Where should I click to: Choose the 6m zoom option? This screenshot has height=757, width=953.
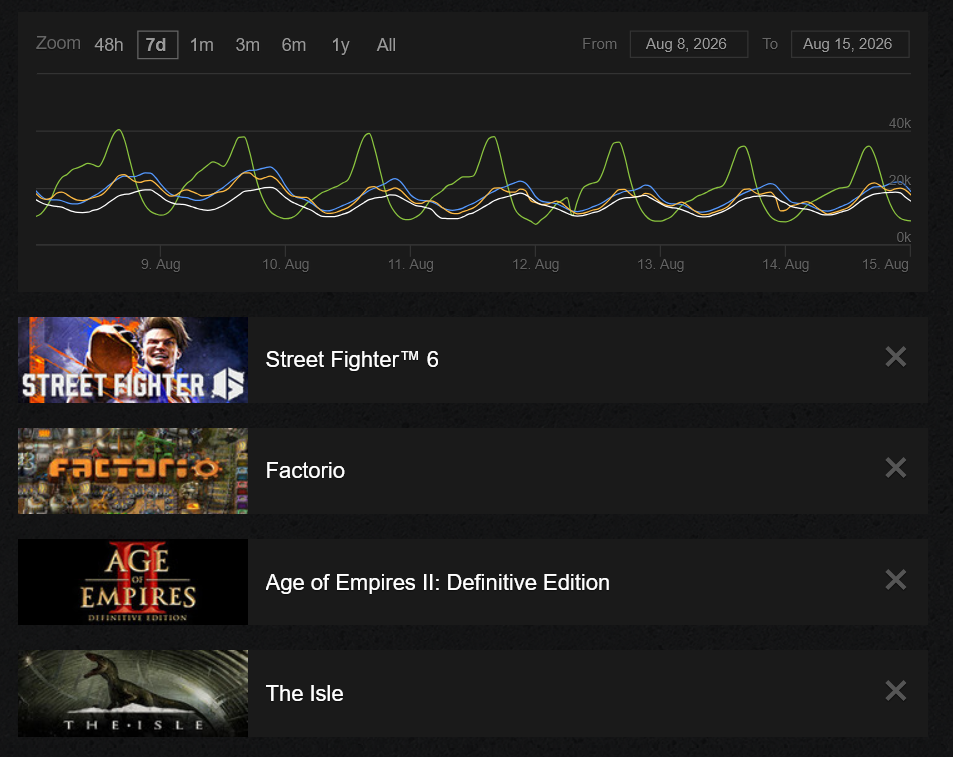(294, 45)
